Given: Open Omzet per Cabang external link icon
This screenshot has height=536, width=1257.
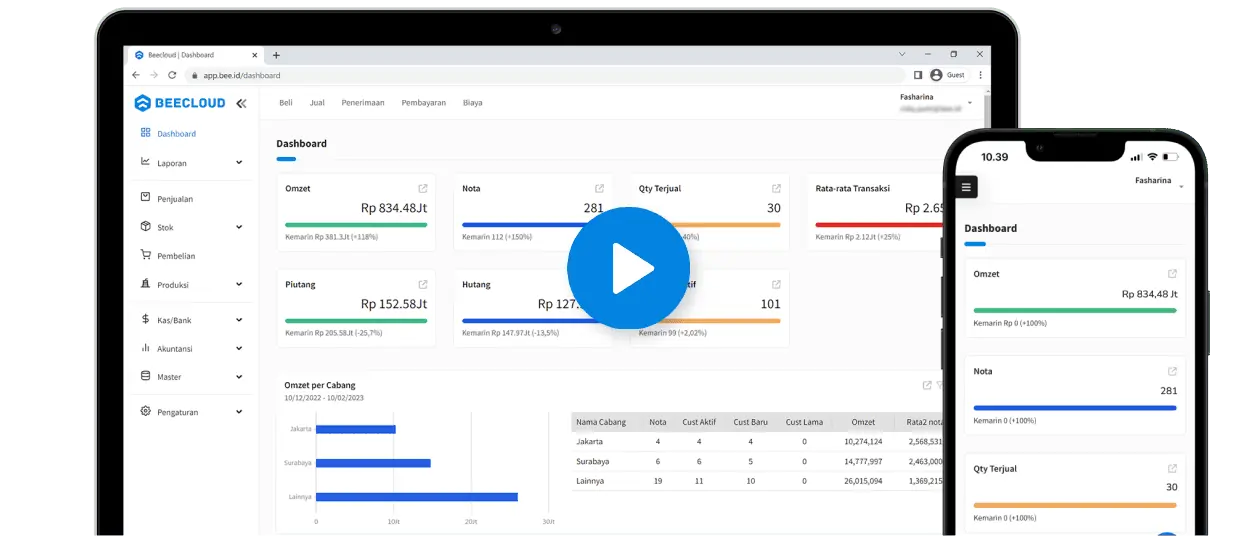Looking at the screenshot, I should pyautogui.click(x=927, y=385).
